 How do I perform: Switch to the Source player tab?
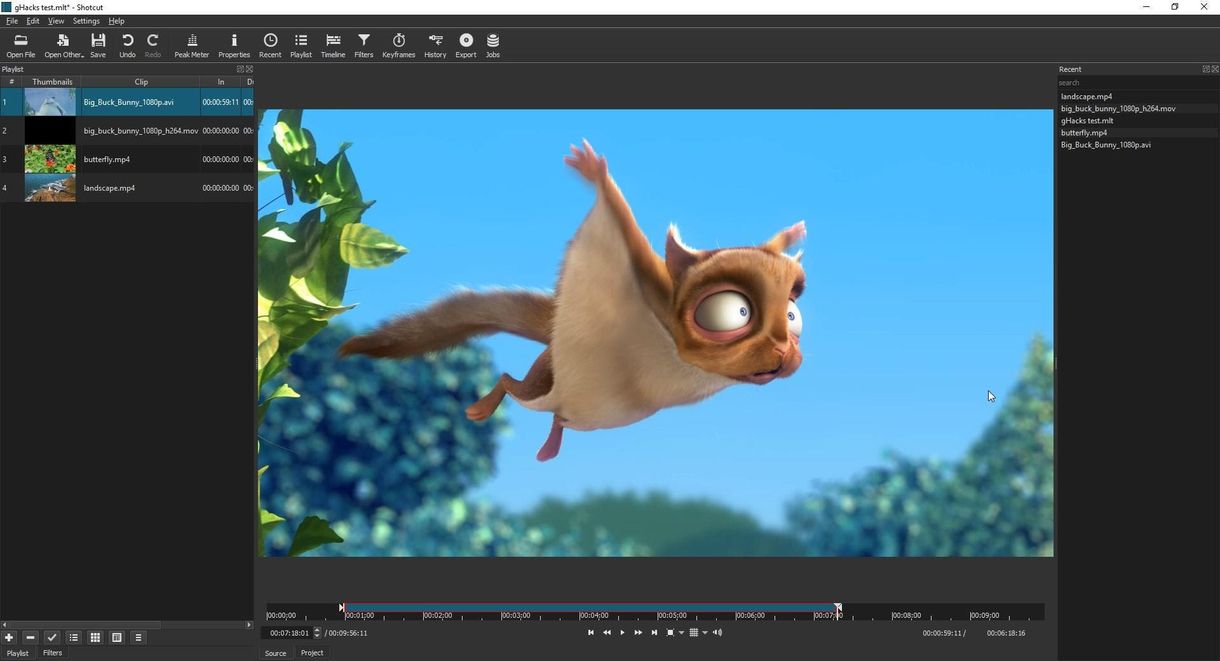pos(275,653)
